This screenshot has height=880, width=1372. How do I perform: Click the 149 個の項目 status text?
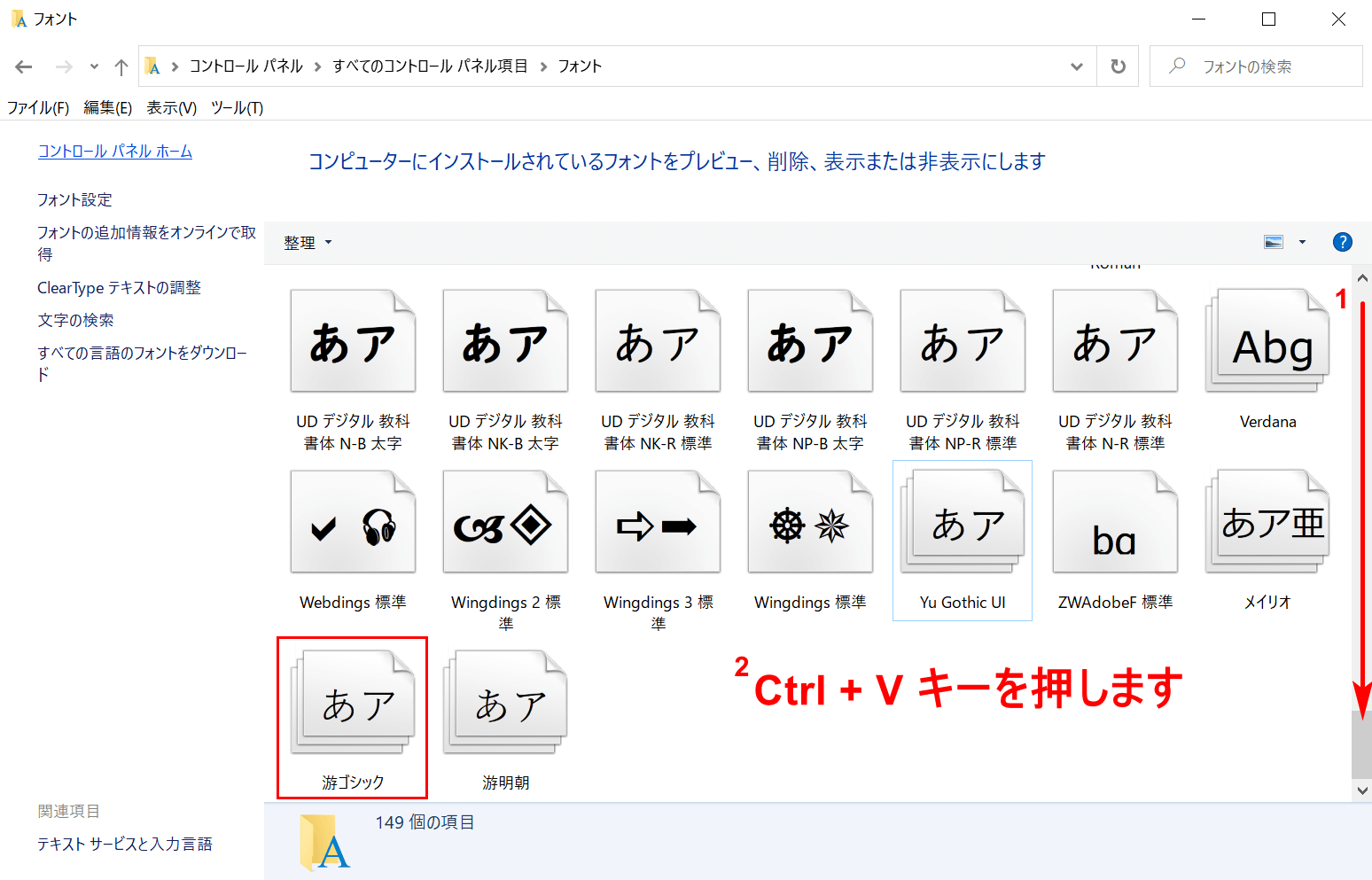425,822
